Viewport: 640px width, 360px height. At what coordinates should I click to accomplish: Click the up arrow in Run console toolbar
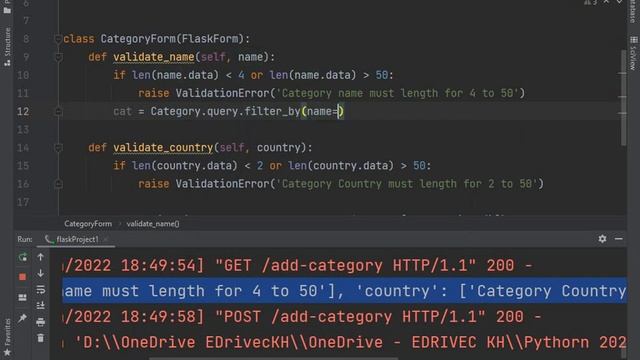[40, 257]
